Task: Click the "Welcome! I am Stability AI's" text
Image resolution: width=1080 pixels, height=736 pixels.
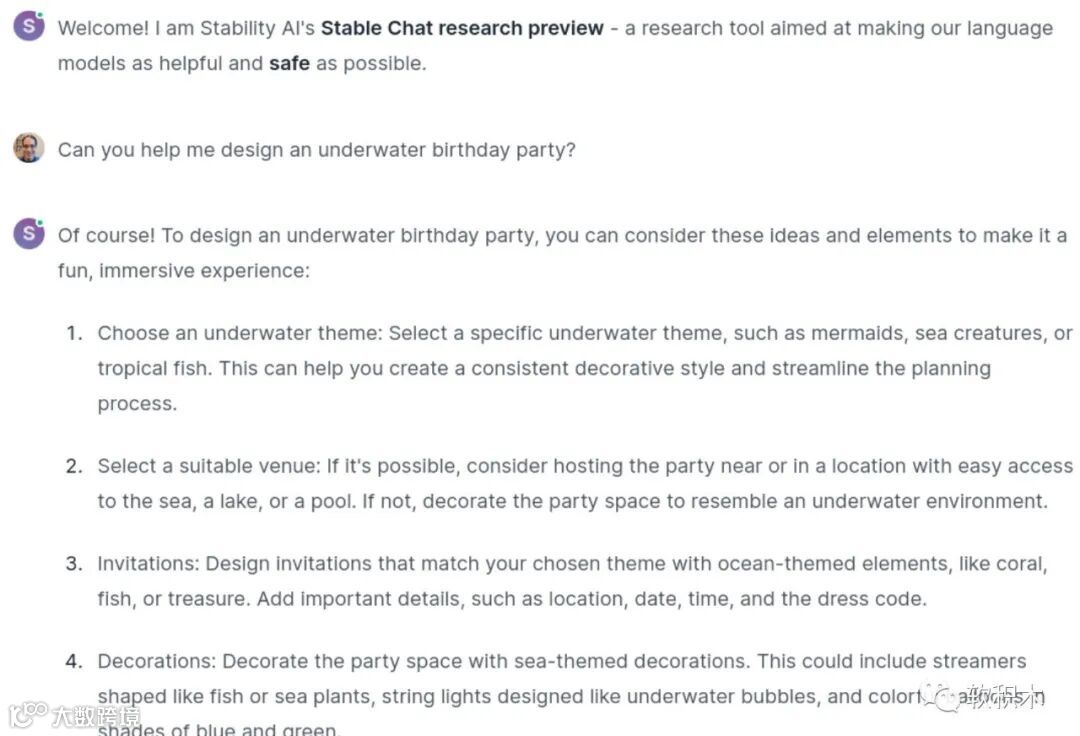Action: pyautogui.click(x=186, y=28)
